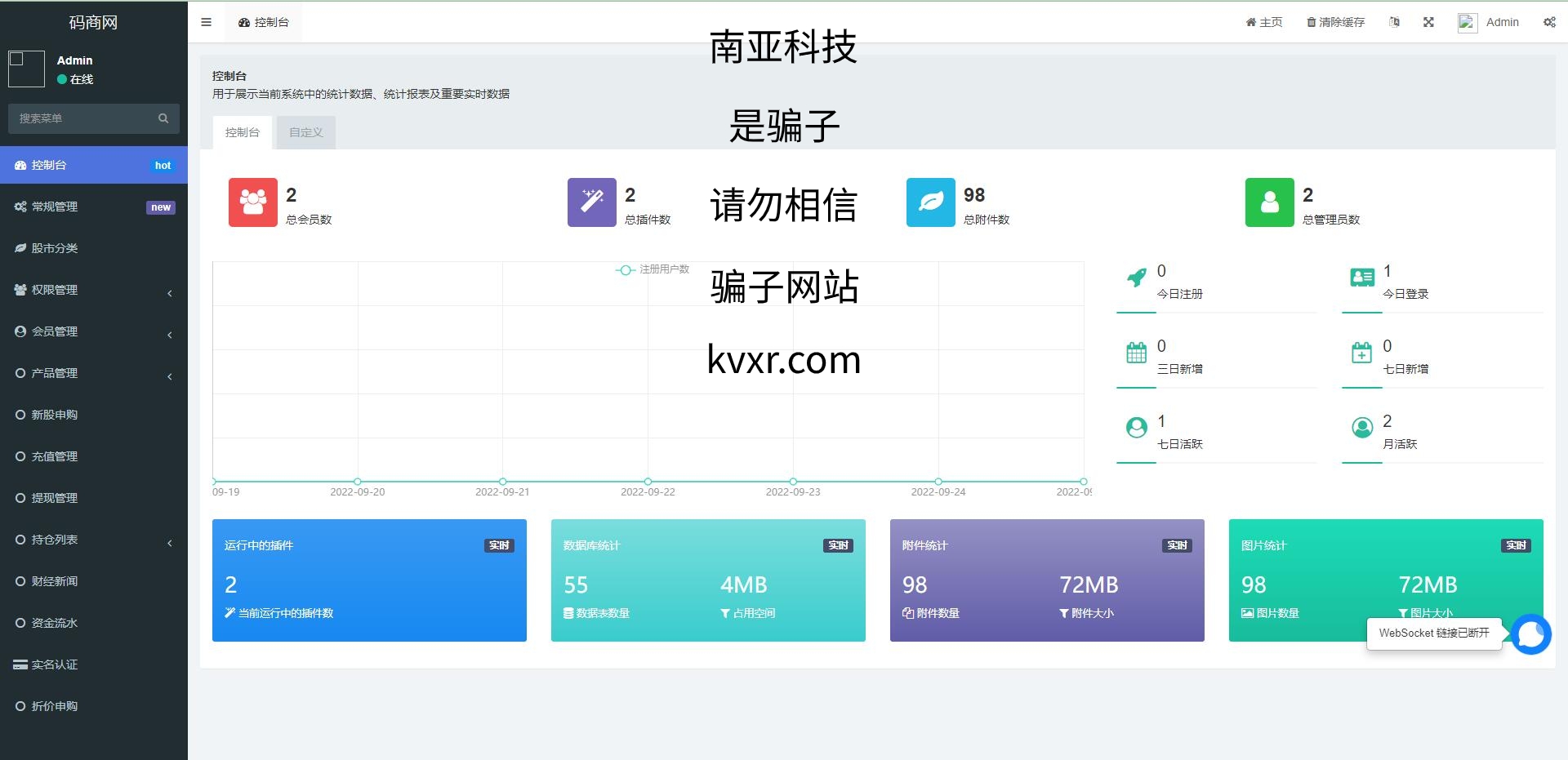The width and height of the screenshot is (1568, 760).
Task: Click 2022-09-22 data point on chart
Action: (648, 482)
